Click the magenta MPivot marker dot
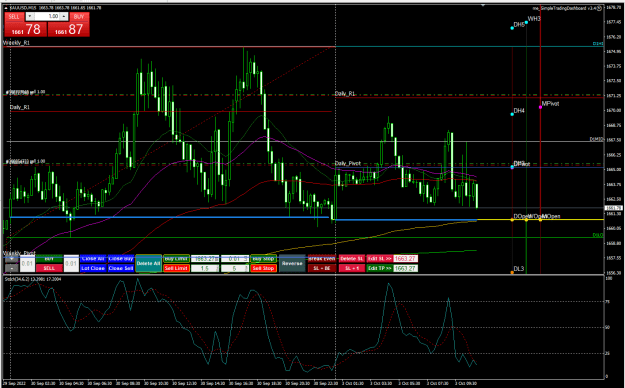The image size is (625, 388). point(540,107)
